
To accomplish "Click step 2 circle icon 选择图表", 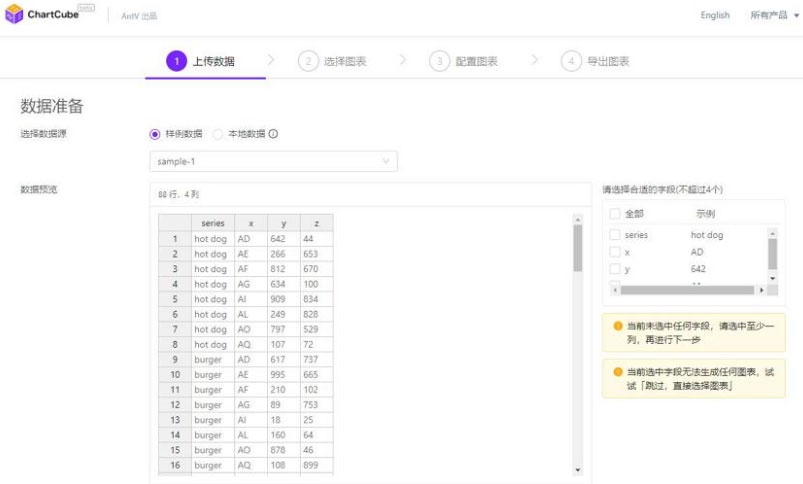I will pos(308,61).
